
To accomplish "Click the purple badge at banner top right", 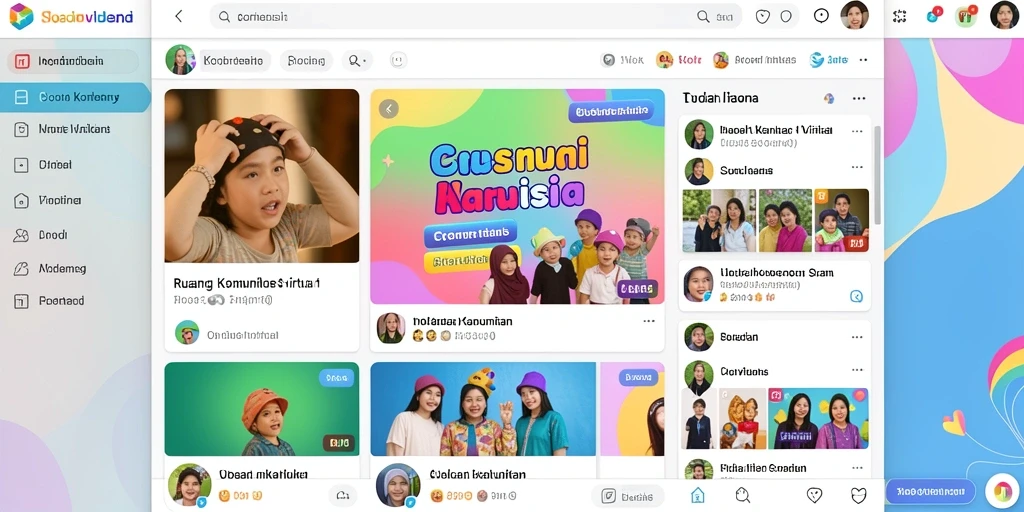I will tap(611, 111).
